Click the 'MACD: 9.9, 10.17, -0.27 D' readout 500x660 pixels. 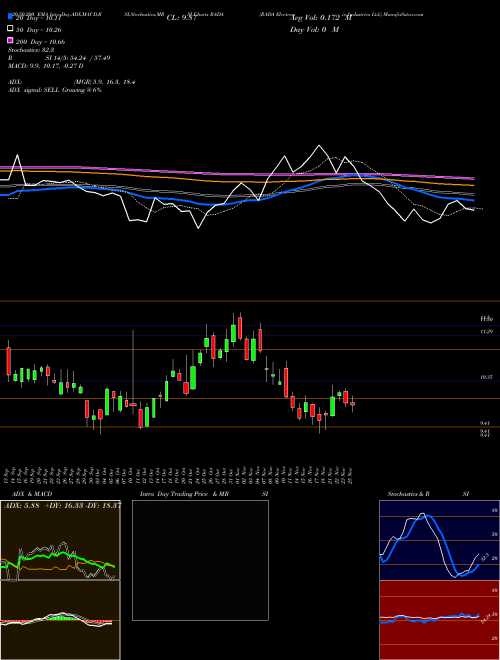pyautogui.click(x=45, y=66)
